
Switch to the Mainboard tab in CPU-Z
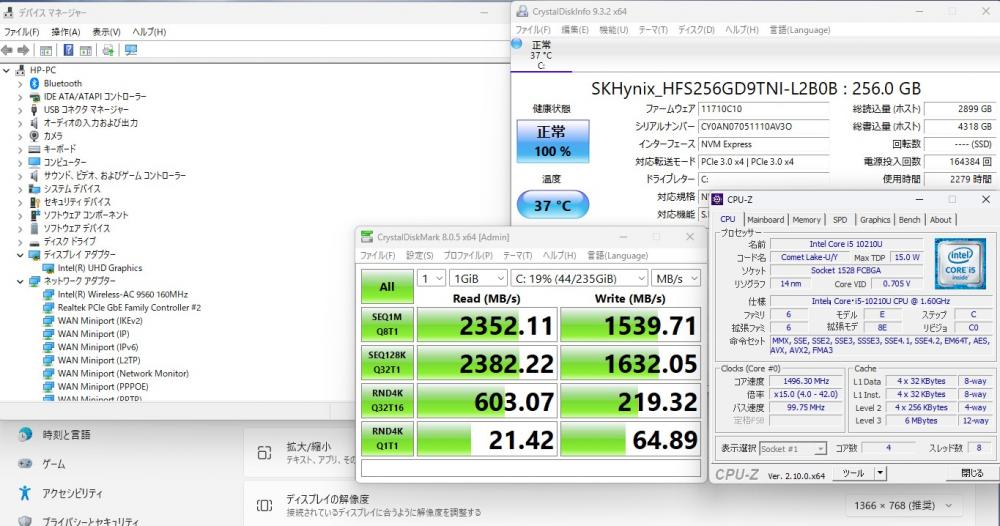[x=765, y=219]
